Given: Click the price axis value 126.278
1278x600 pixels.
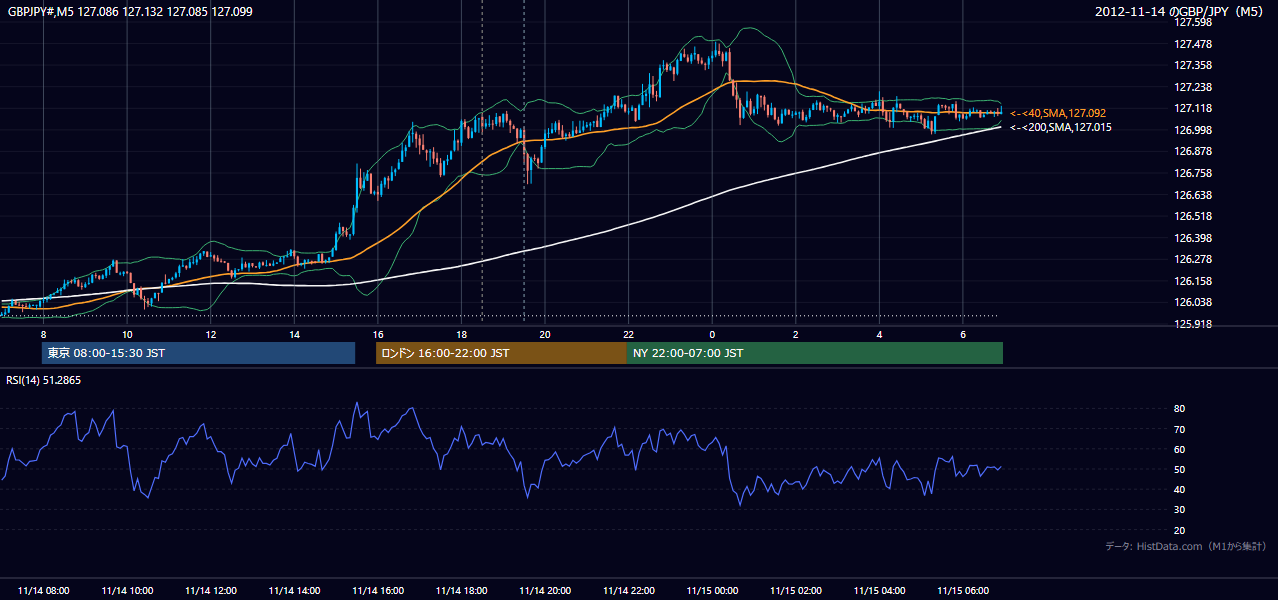Looking at the screenshot, I should point(1193,259).
